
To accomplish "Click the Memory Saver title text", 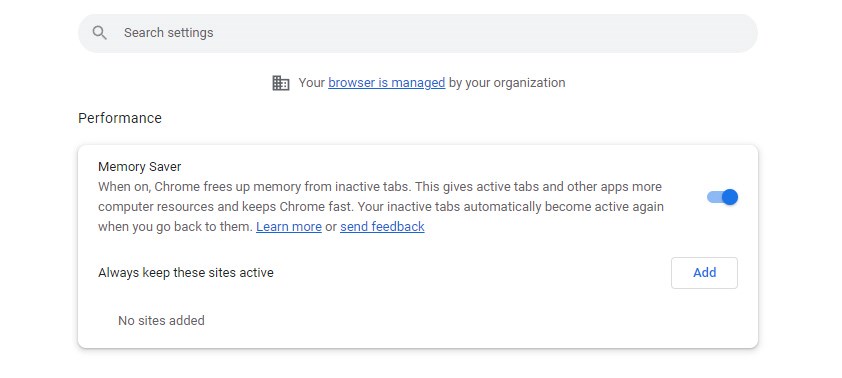I will click(140, 167).
